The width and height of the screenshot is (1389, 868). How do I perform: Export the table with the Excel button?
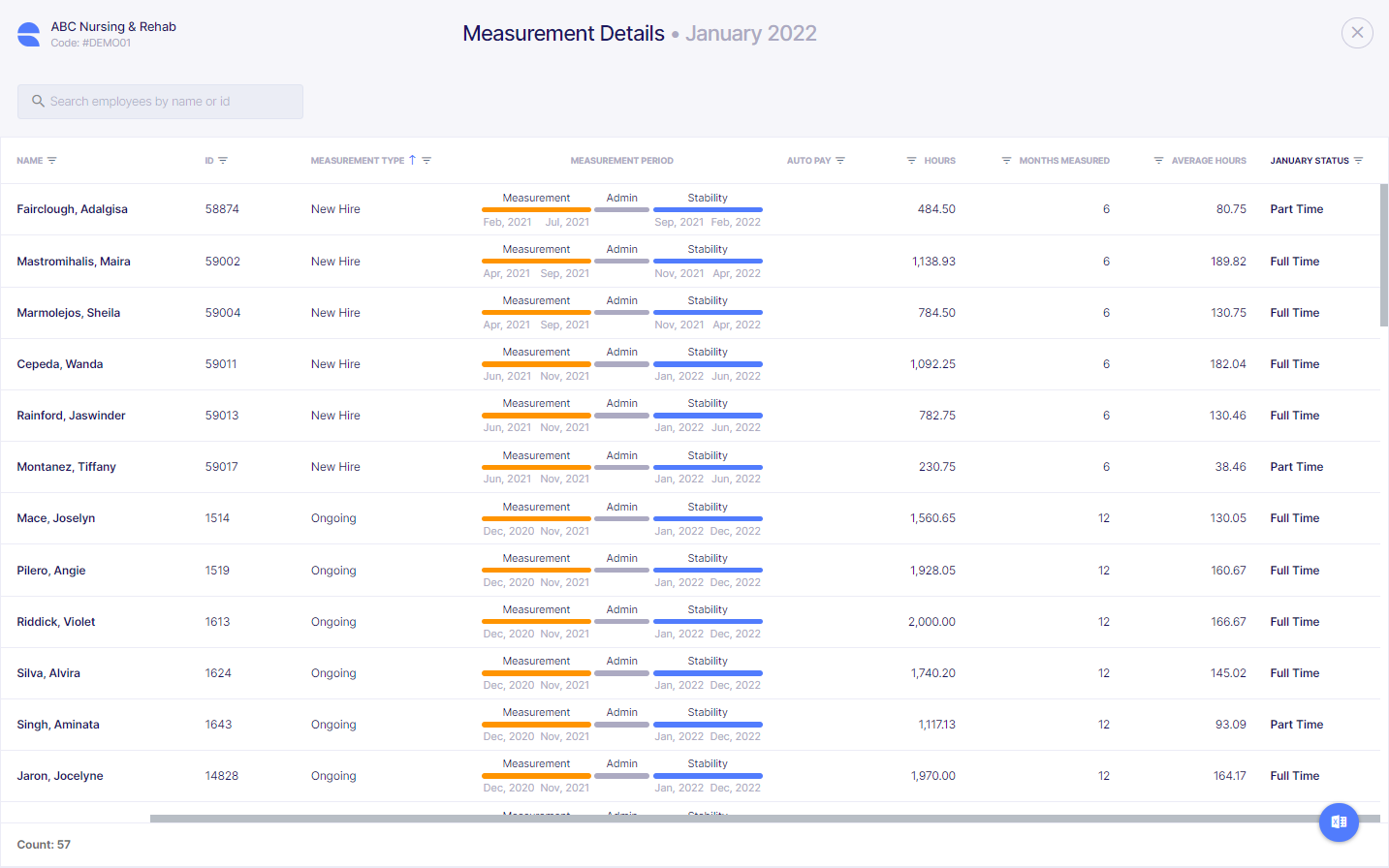[x=1339, y=822]
